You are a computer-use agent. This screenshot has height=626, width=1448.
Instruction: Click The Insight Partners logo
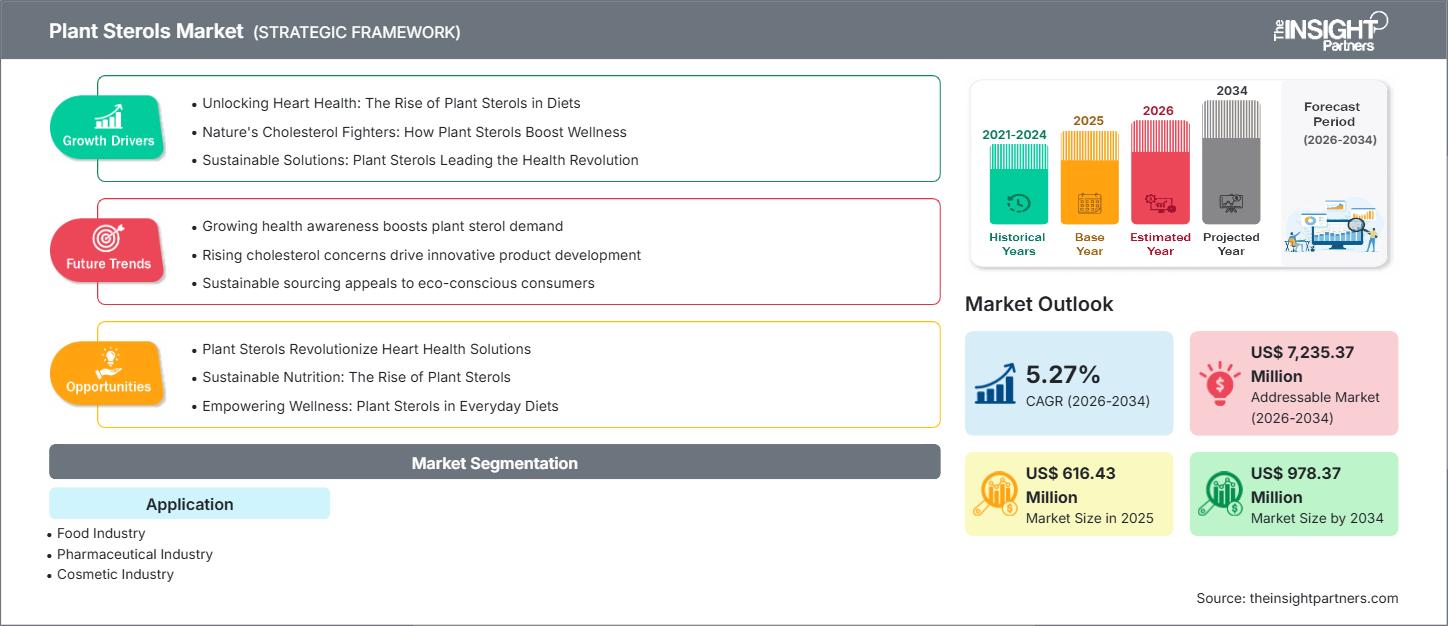click(1329, 30)
